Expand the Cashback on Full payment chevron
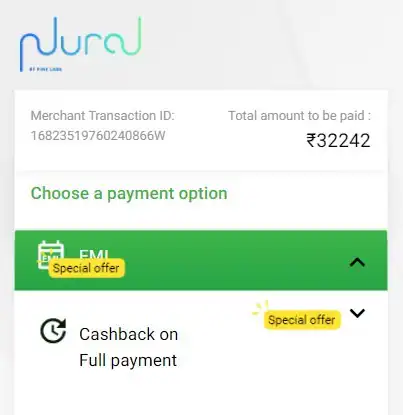 [x=357, y=313]
